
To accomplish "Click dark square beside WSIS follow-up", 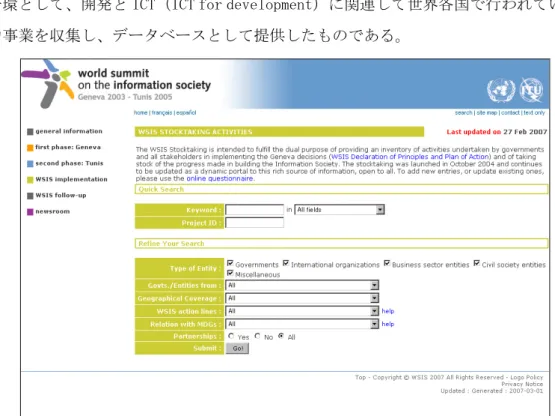I will (30, 196).
